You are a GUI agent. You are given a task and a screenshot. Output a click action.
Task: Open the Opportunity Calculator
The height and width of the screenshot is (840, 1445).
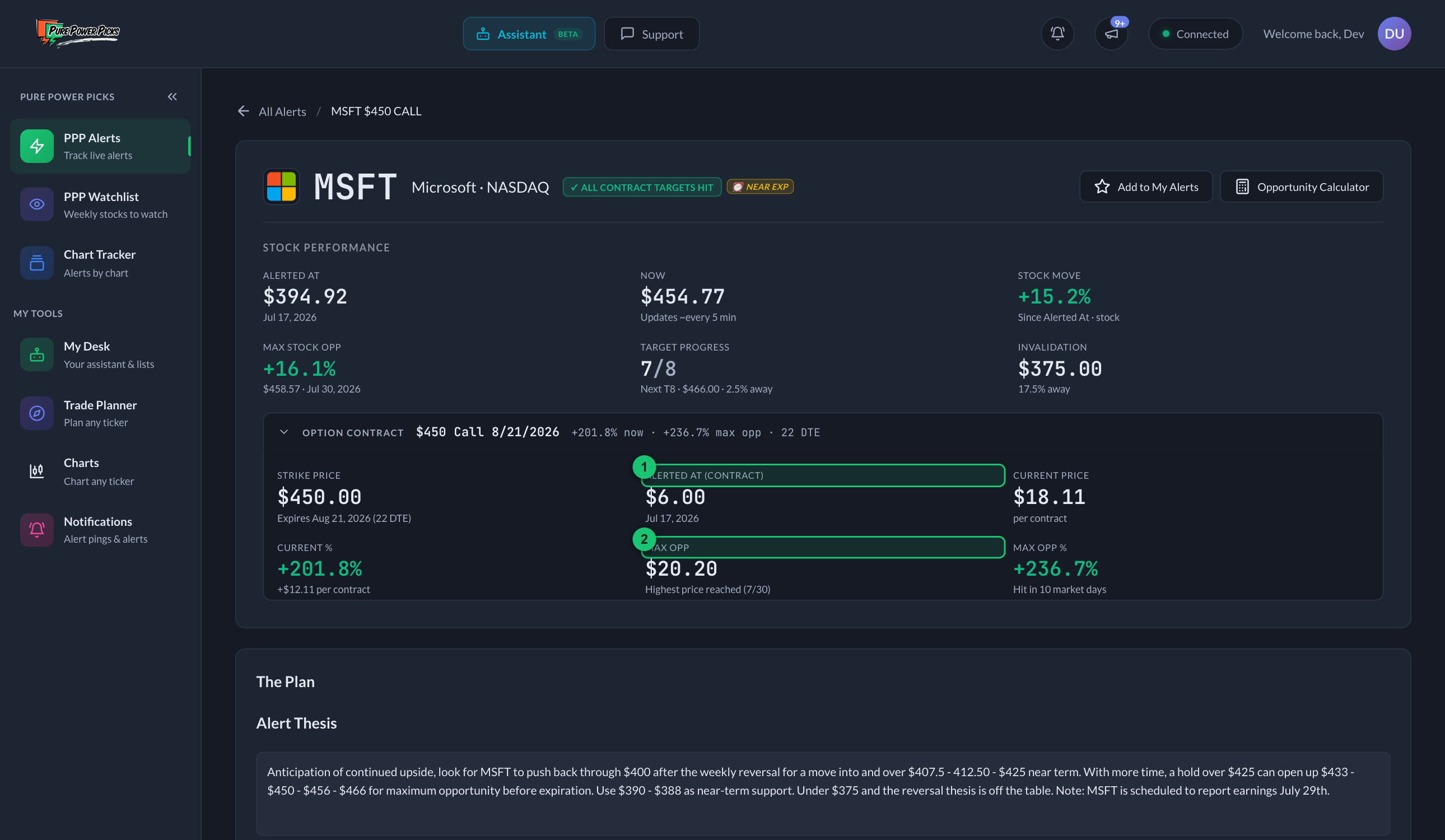1301,187
